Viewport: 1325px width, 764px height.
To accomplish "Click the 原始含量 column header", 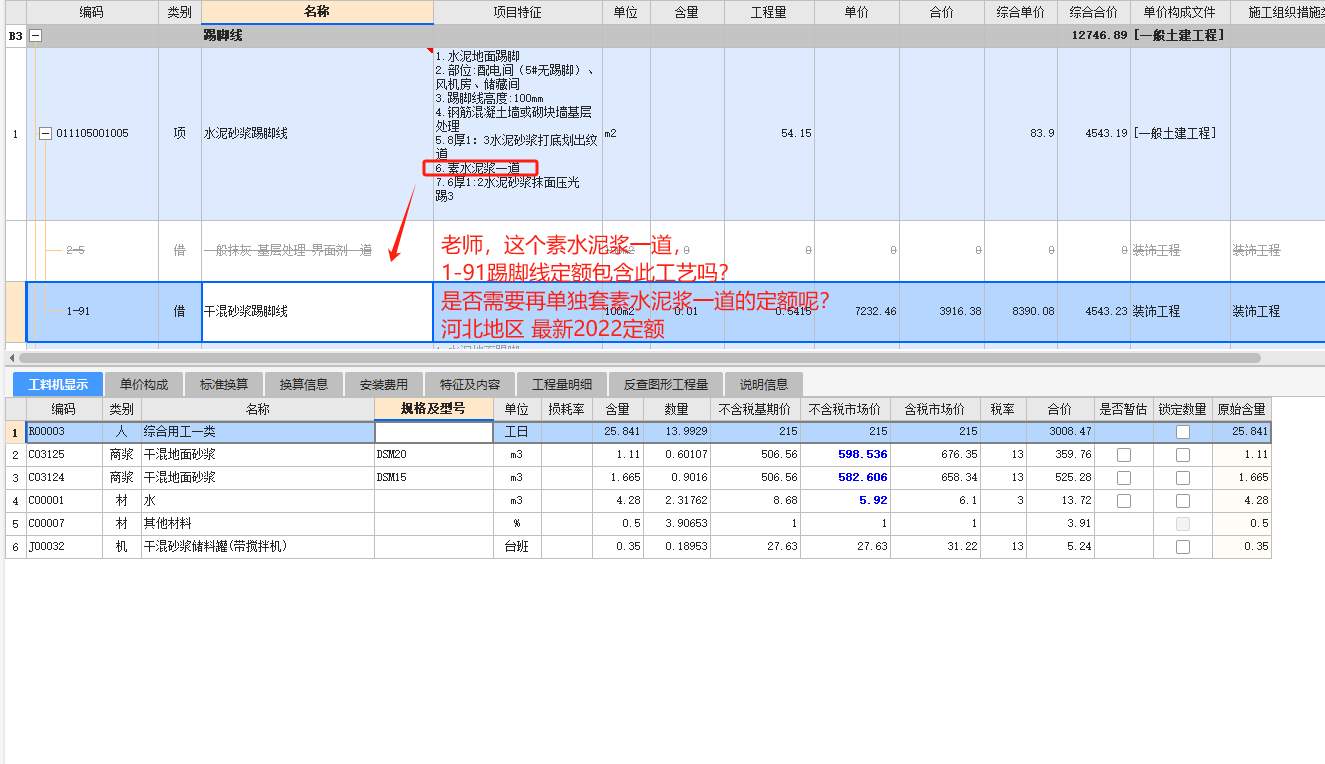I will coord(1242,408).
